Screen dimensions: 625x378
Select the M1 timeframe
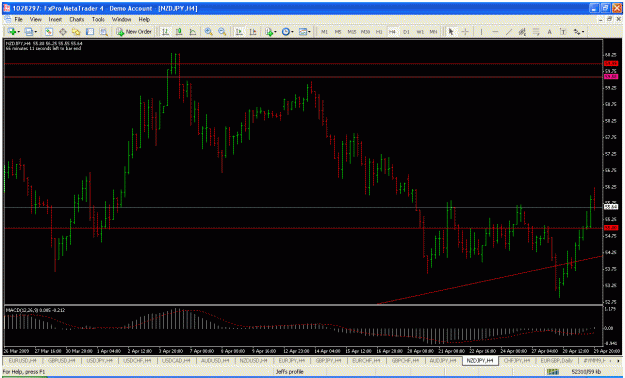[x=324, y=32]
